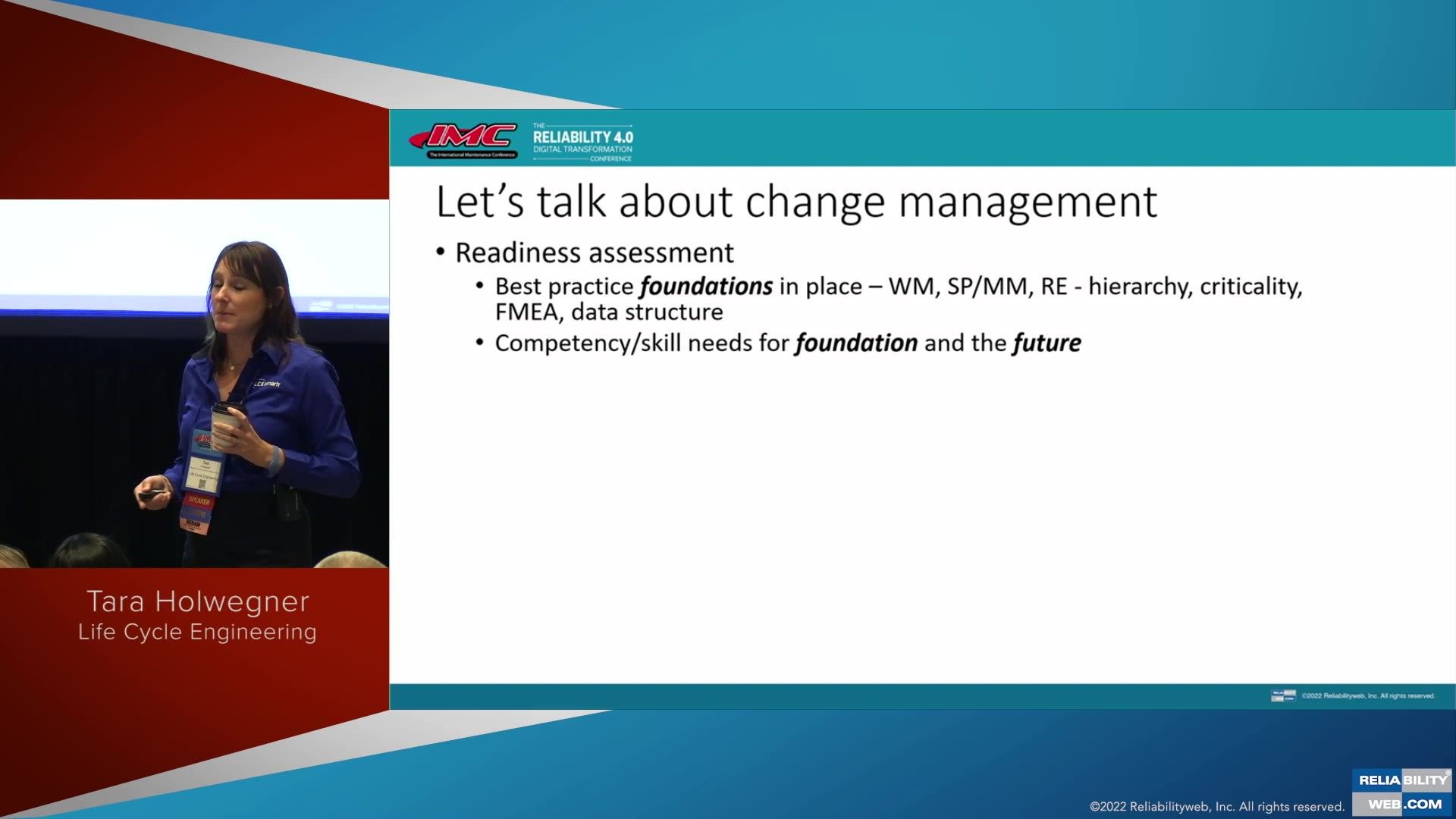Click the Reliabilityweb.com logo in the corner
Viewport: 1456px width, 819px height.
[1402, 792]
